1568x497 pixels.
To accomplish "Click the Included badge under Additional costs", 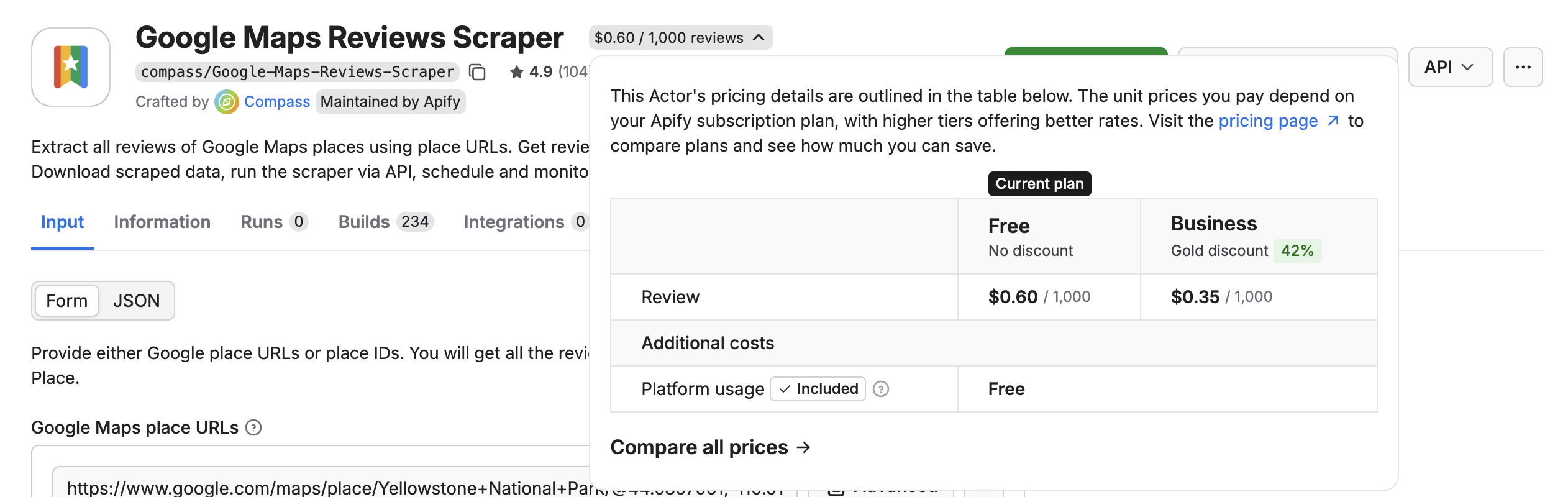I will tap(817, 389).
